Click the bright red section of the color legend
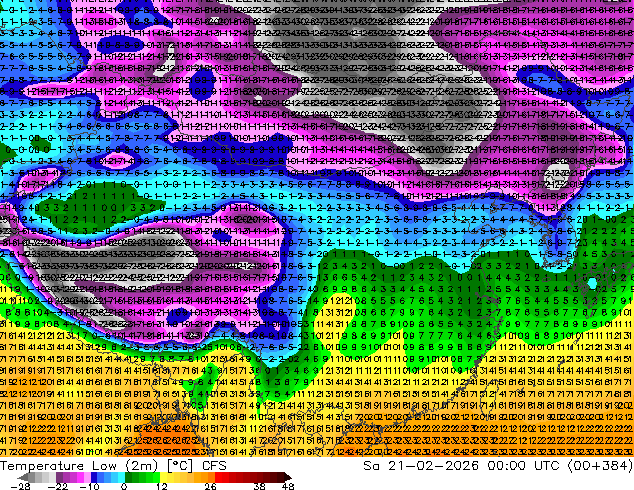 coord(222,477)
